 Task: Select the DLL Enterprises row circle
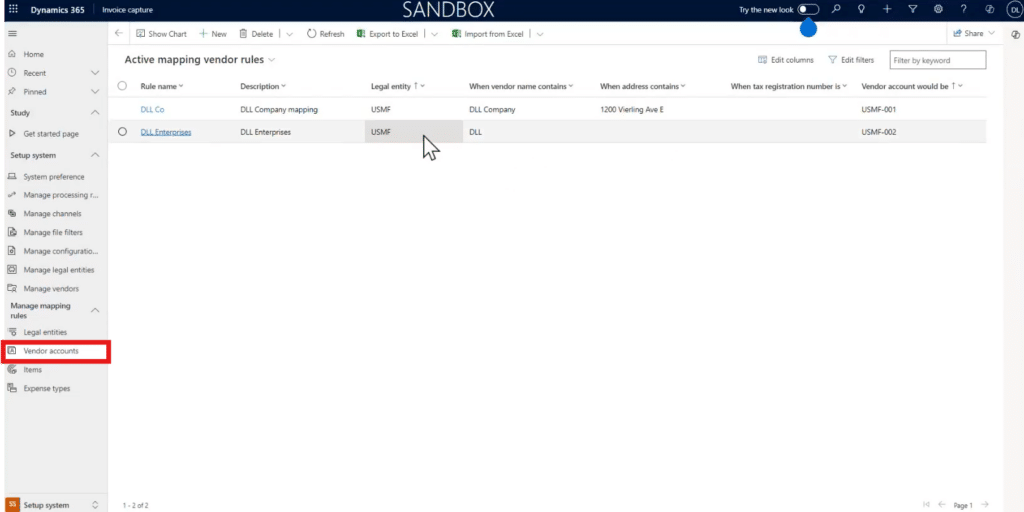coord(122,131)
